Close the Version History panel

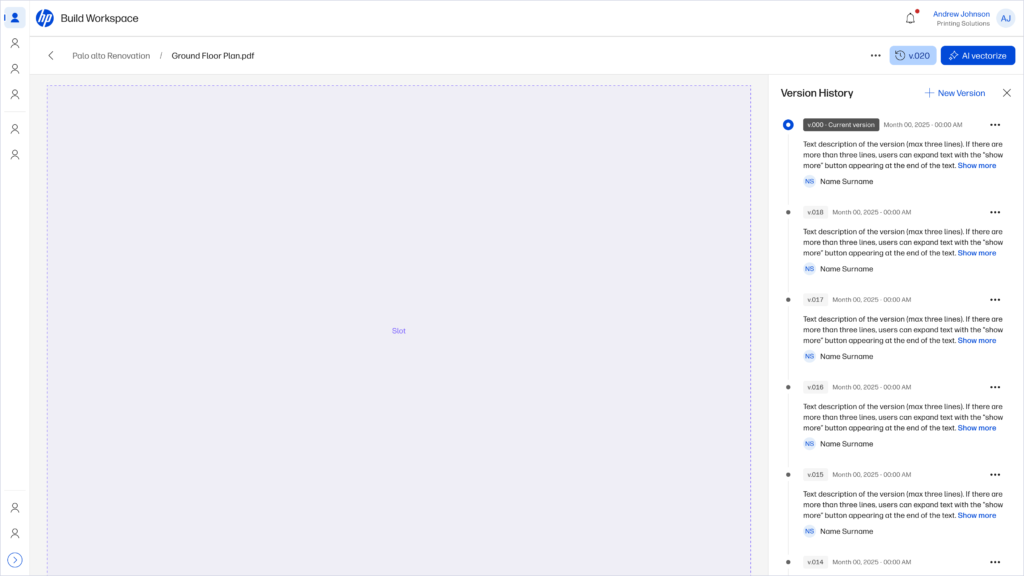[x=1007, y=93]
